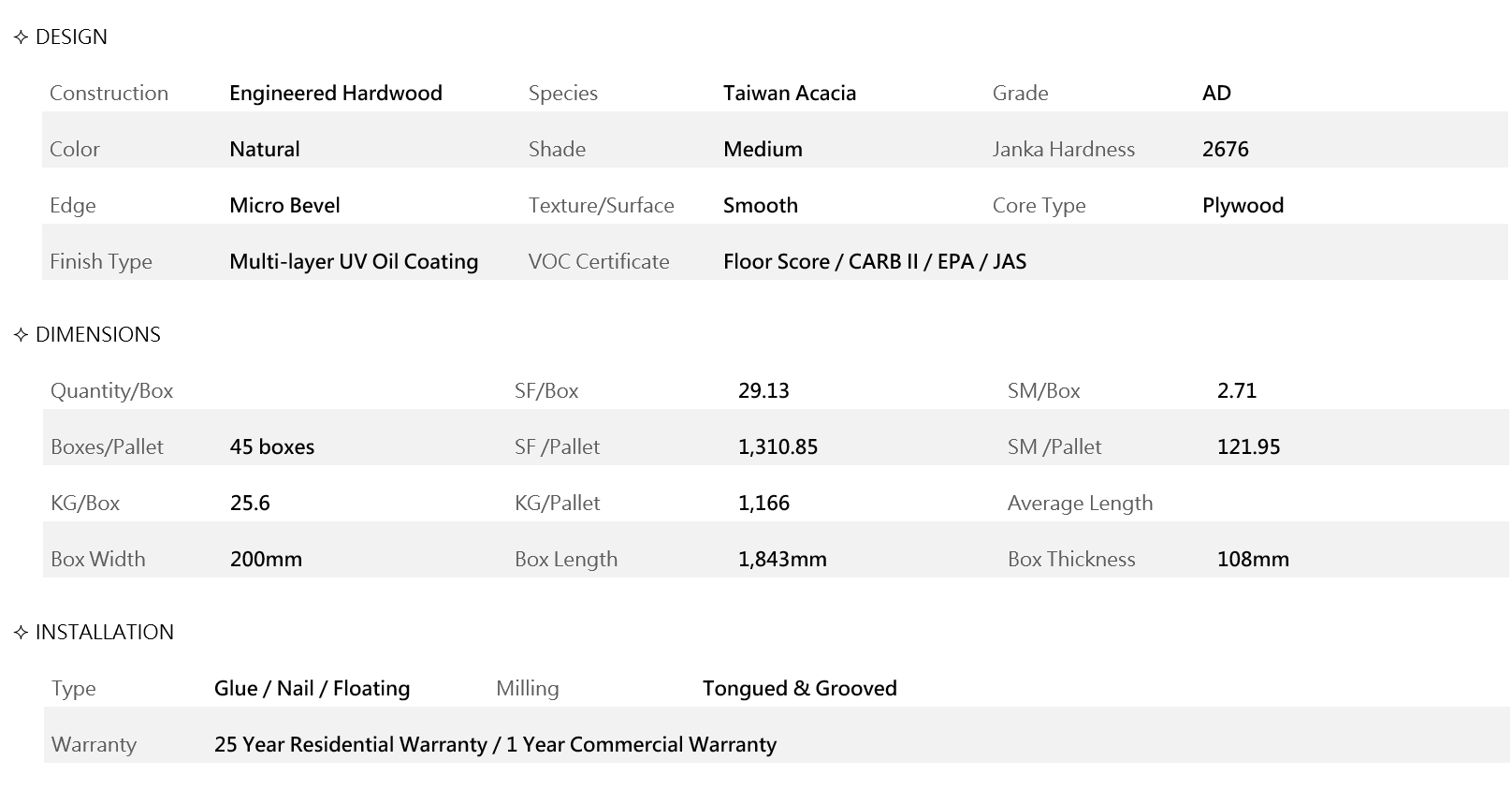Click the Box Length value 1,843mm
Image resolution: width=1512 pixels, height=804 pixels.
782,560
